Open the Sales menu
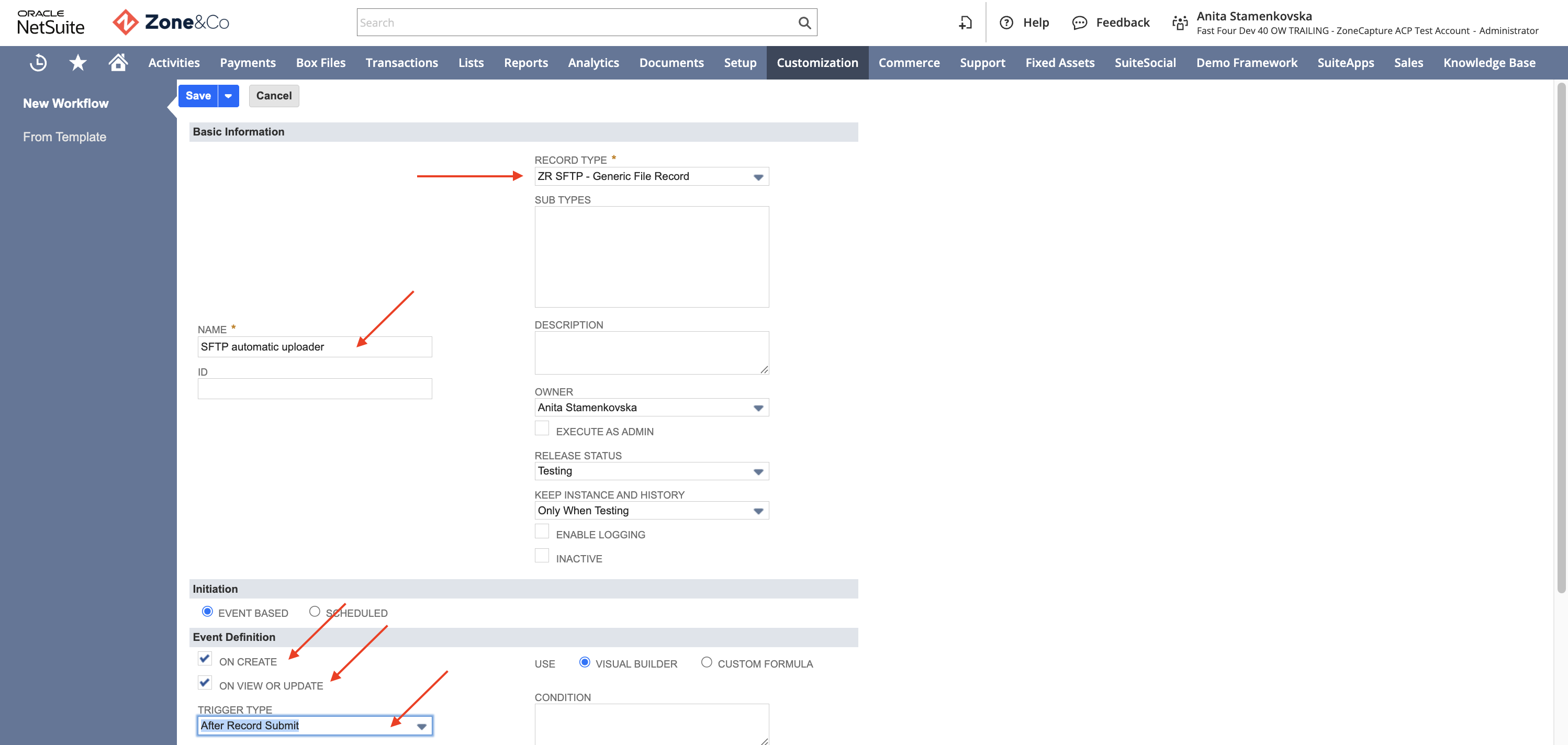Image resolution: width=1568 pixels, height=745 pixels. (1408, 63)
